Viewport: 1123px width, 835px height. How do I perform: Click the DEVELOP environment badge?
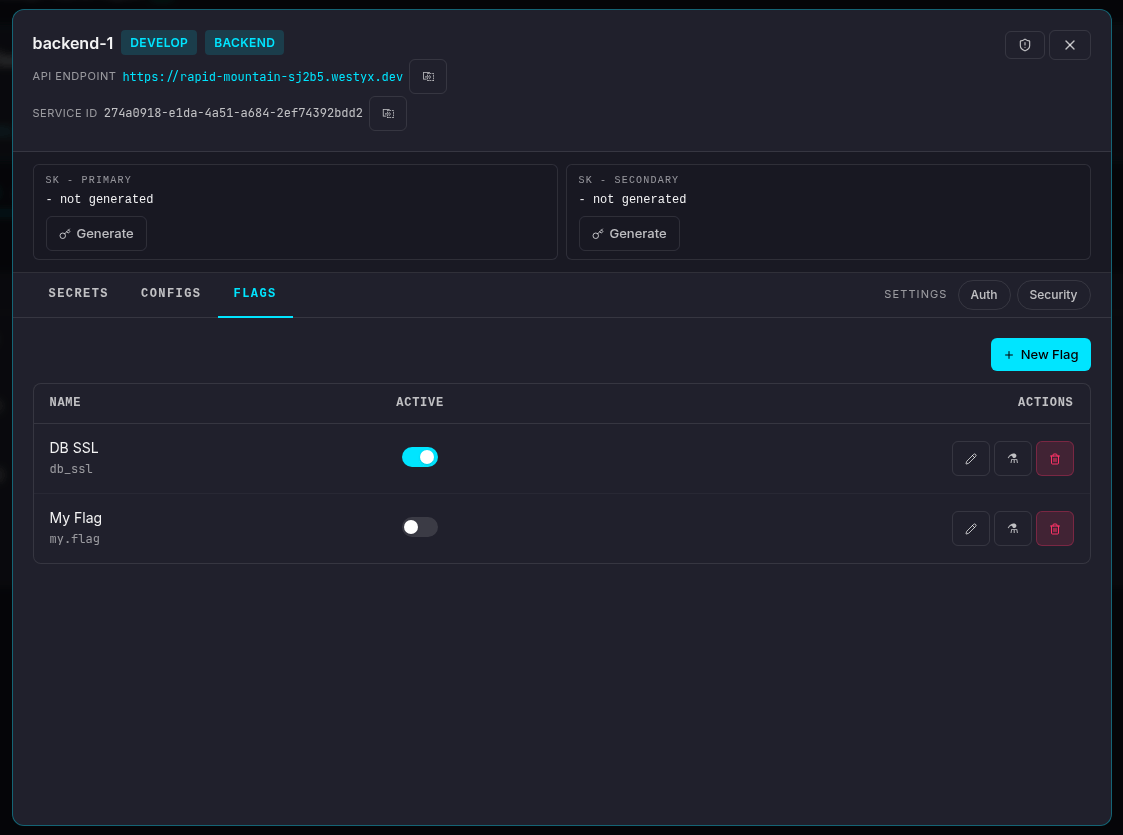click(x=159, y=43)
